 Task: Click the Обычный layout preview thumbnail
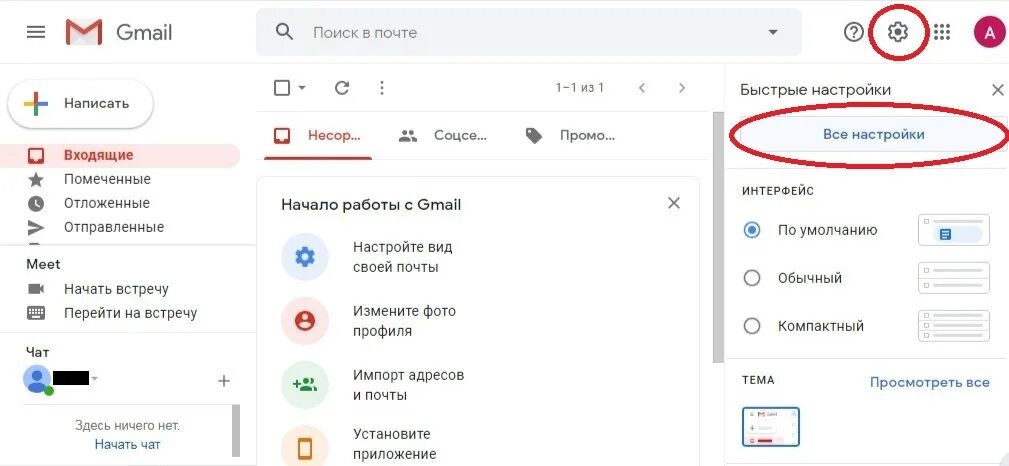pyautogui.click(x=954, y=278)
